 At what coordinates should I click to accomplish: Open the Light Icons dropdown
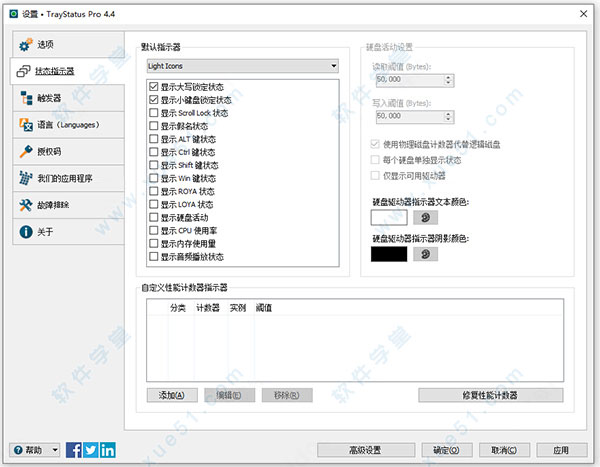point(243,66)
